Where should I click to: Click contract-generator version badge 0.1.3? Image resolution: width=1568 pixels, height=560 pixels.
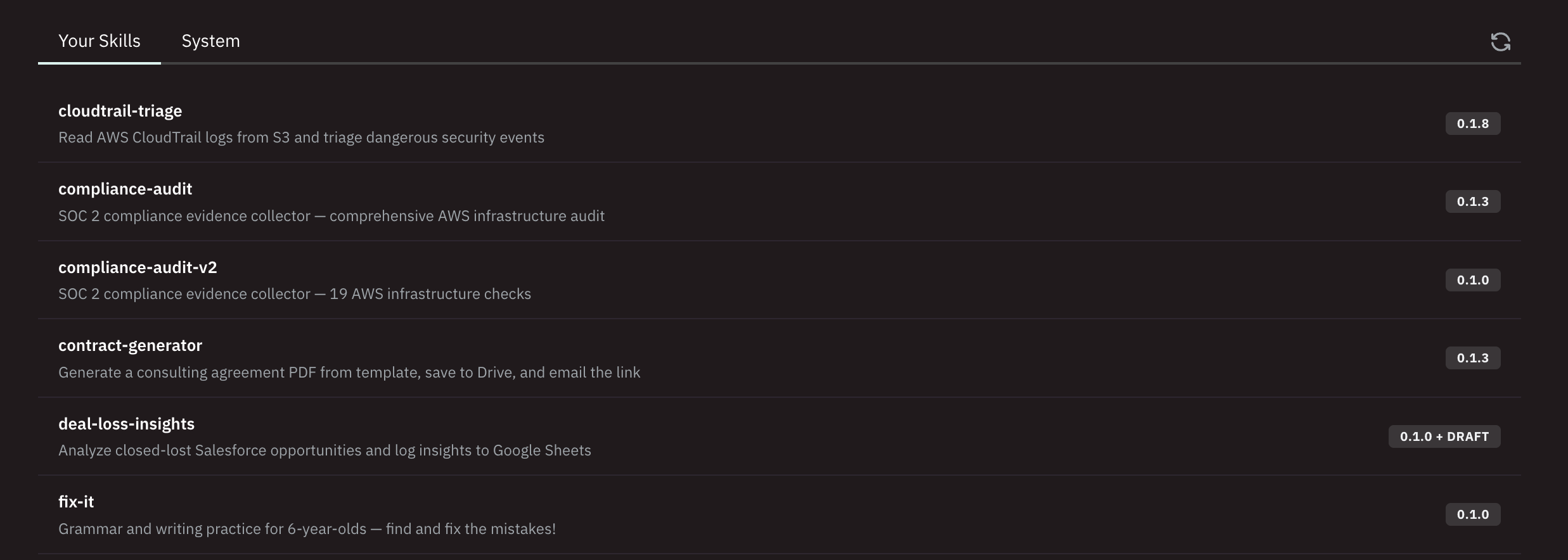point(1472,358)
